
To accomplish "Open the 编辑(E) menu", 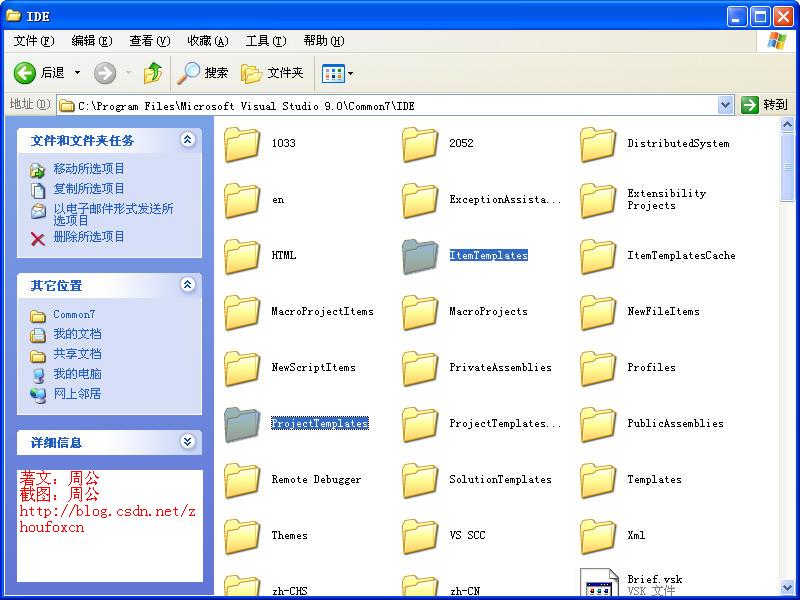I will 92,41.
